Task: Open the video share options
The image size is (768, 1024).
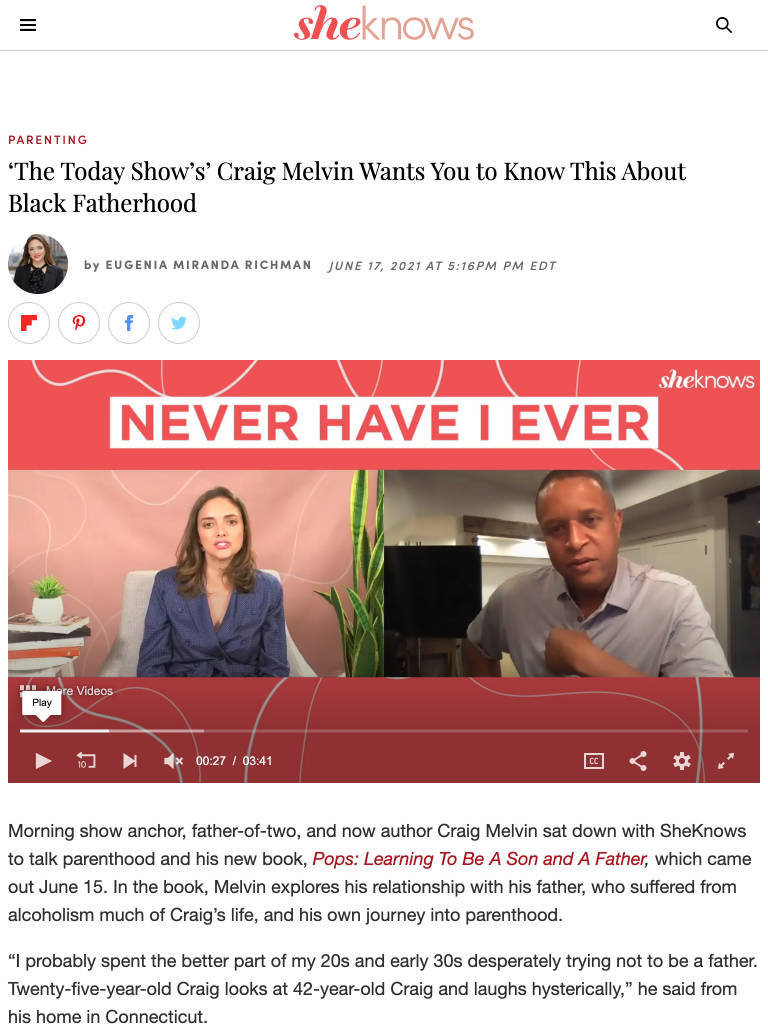Action: pyautogui.click(x=638, y=761)
